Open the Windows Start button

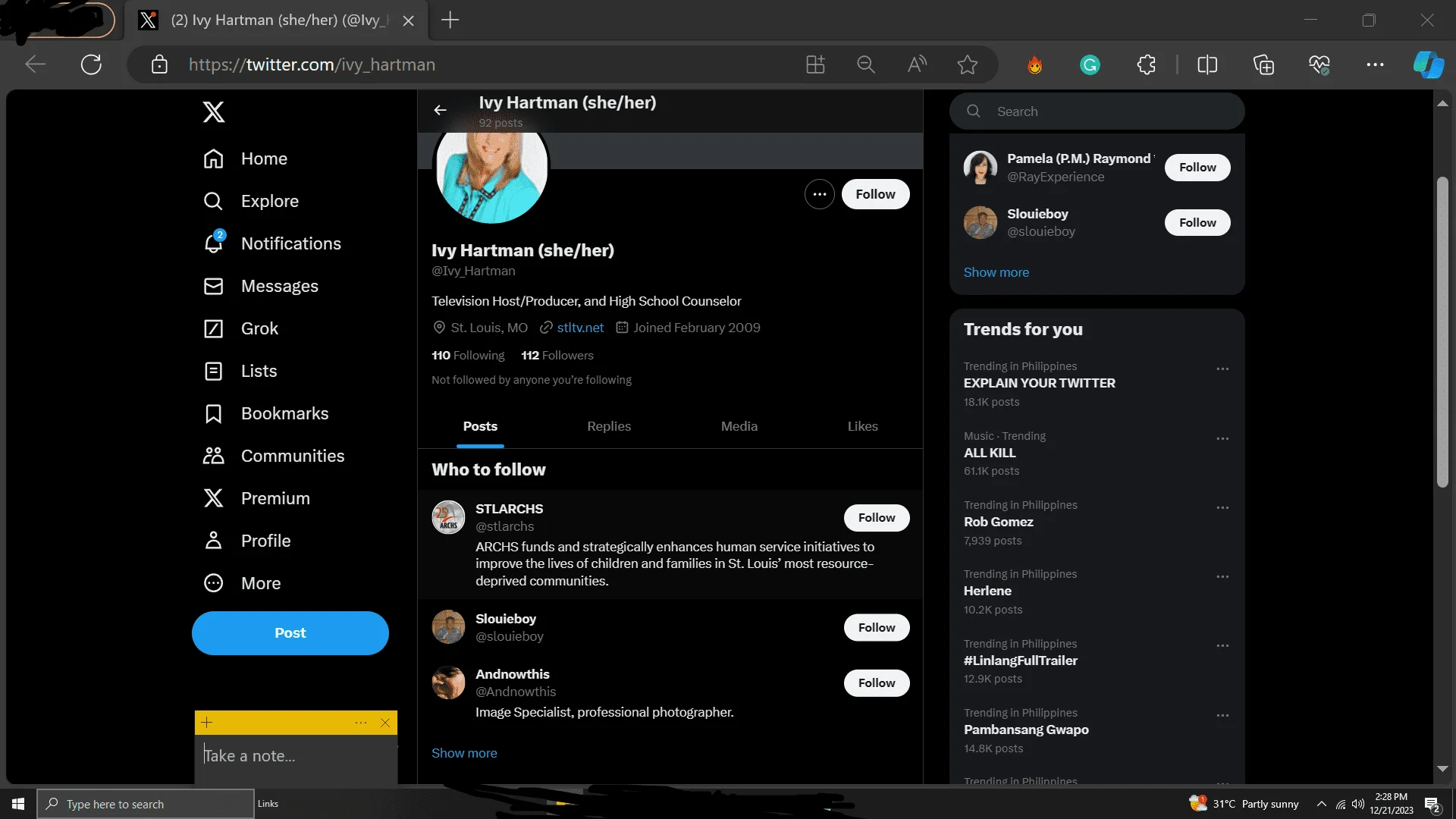[x=18, y=804]
